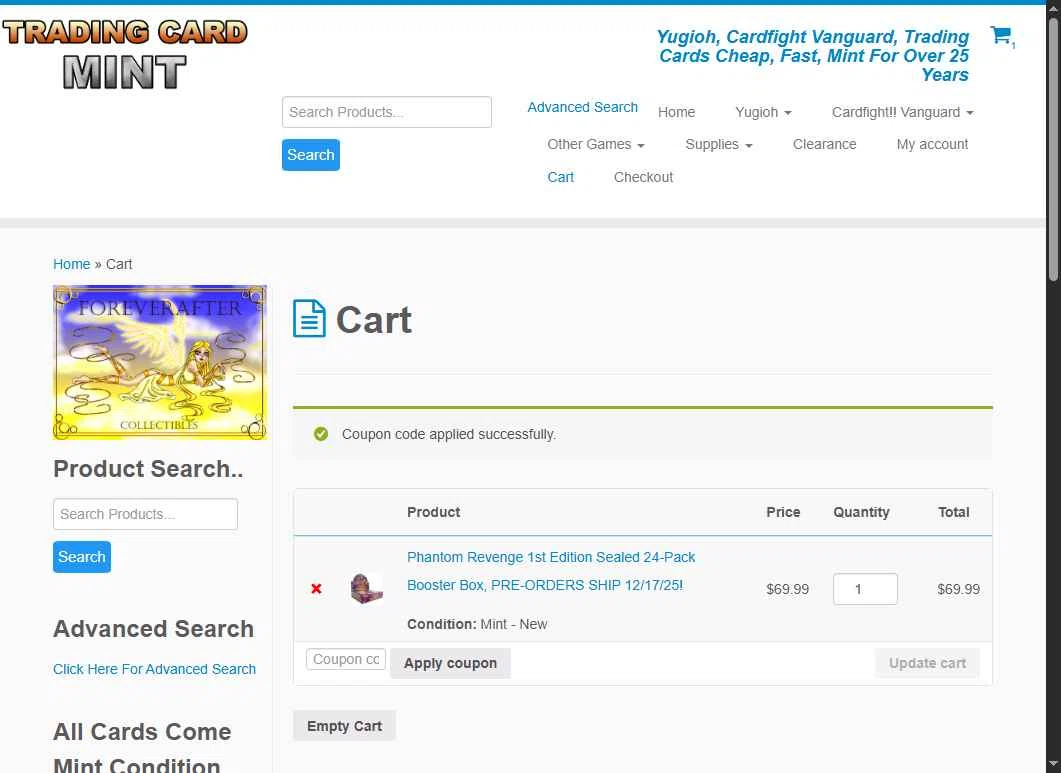Open Click Here For Advanced Search link
This screenshot has height=773, width=1061.
click(154, 669)
